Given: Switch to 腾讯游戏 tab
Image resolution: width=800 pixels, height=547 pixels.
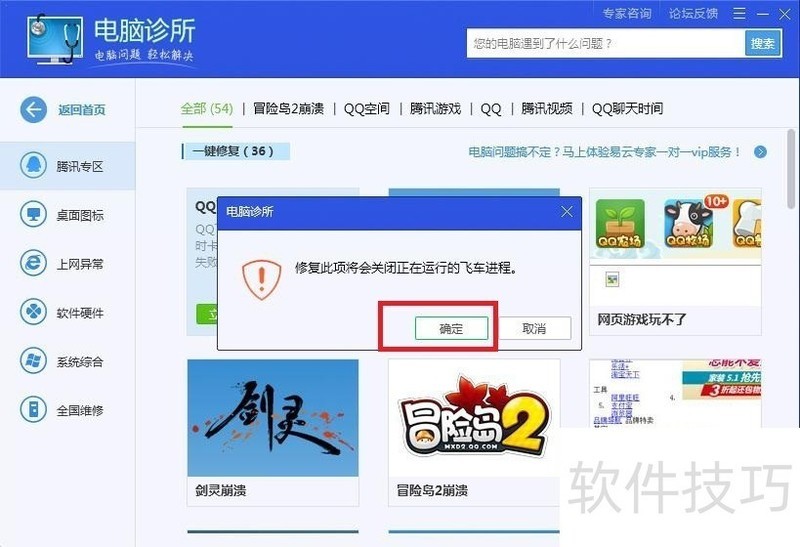Looking at the screenshot, I should [435, 109].
